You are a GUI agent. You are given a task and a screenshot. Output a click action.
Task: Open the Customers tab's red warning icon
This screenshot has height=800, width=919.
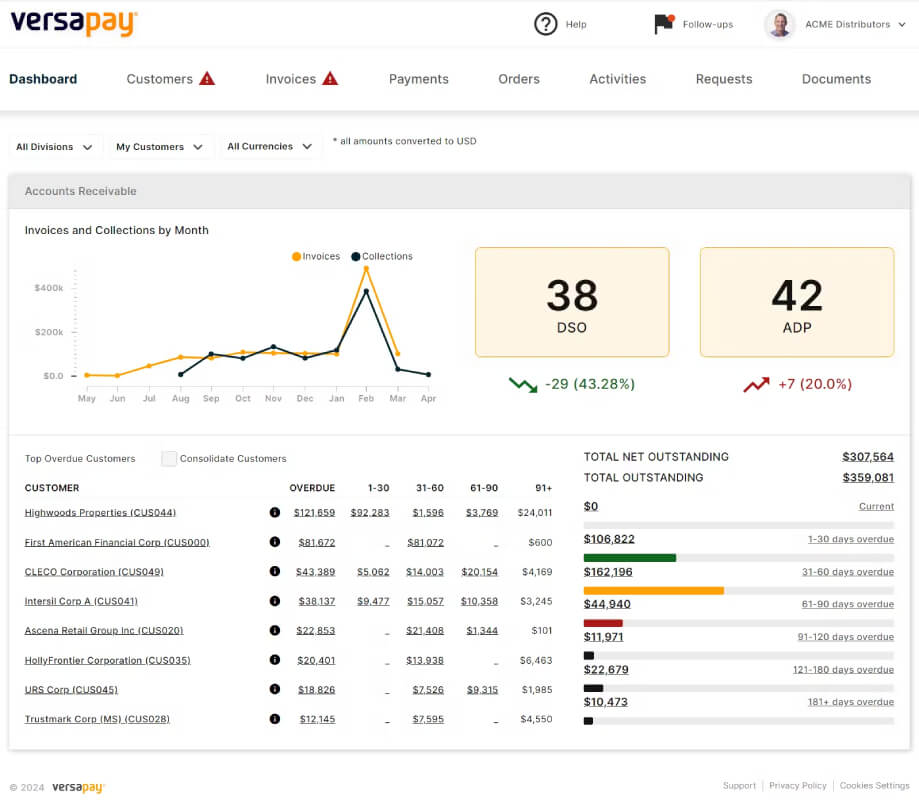click(x=207, y=78)
